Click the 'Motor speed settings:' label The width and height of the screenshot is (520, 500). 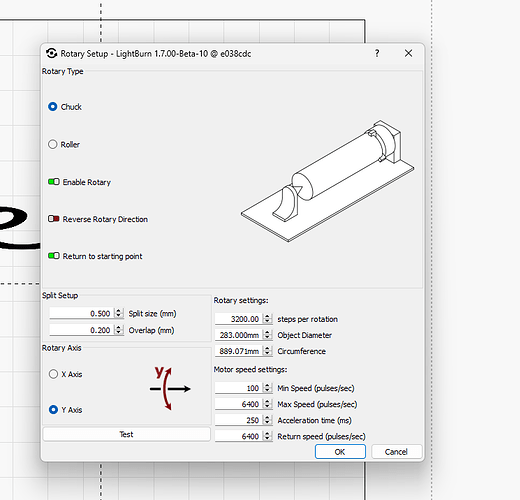tap(250, 369)
